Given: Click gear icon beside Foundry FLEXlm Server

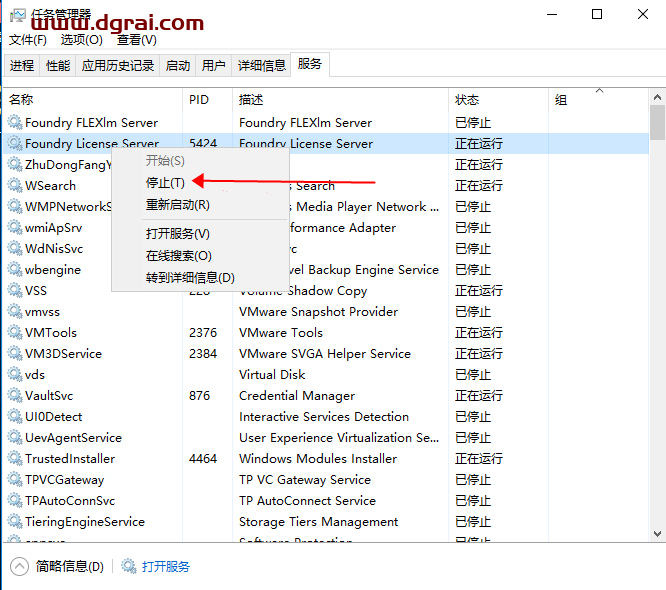Looking at the screenshot, I should coord(14,123).
